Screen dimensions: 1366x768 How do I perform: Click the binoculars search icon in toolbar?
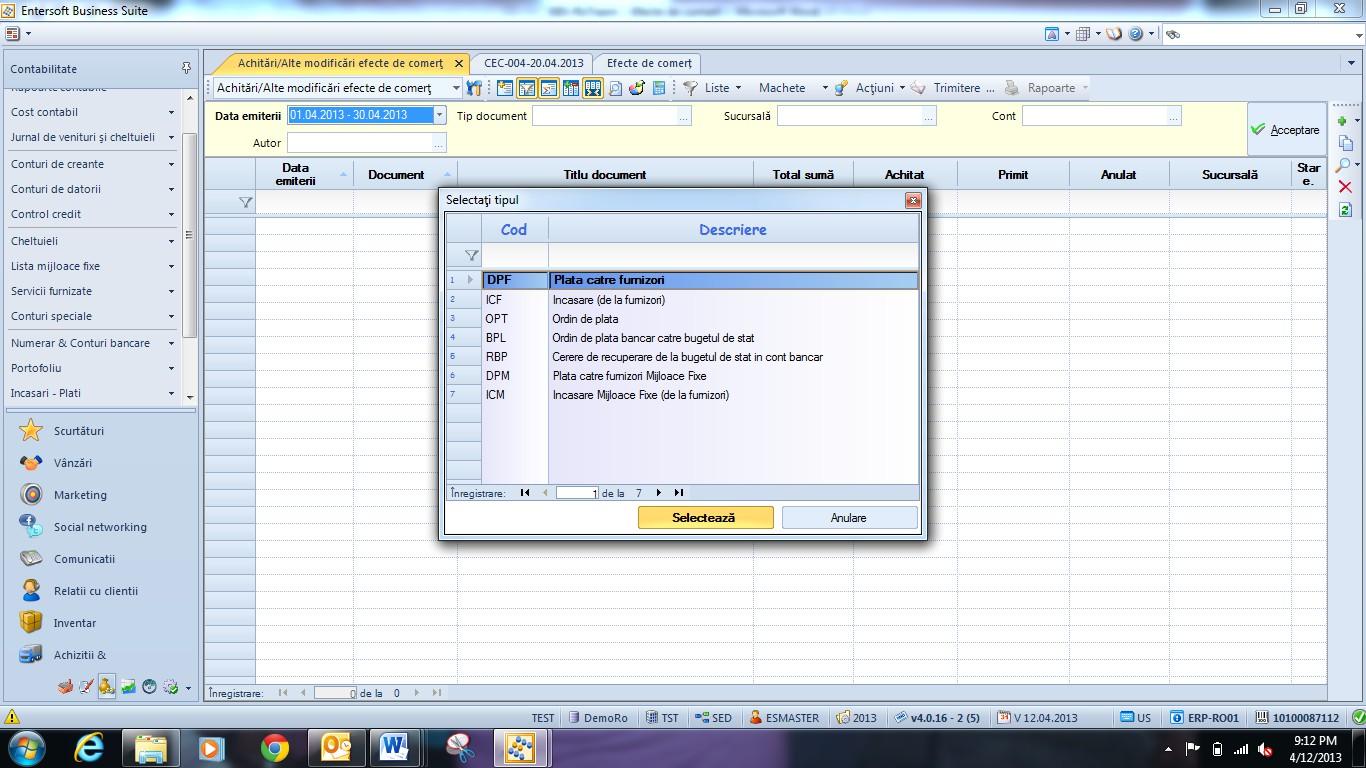474,88
